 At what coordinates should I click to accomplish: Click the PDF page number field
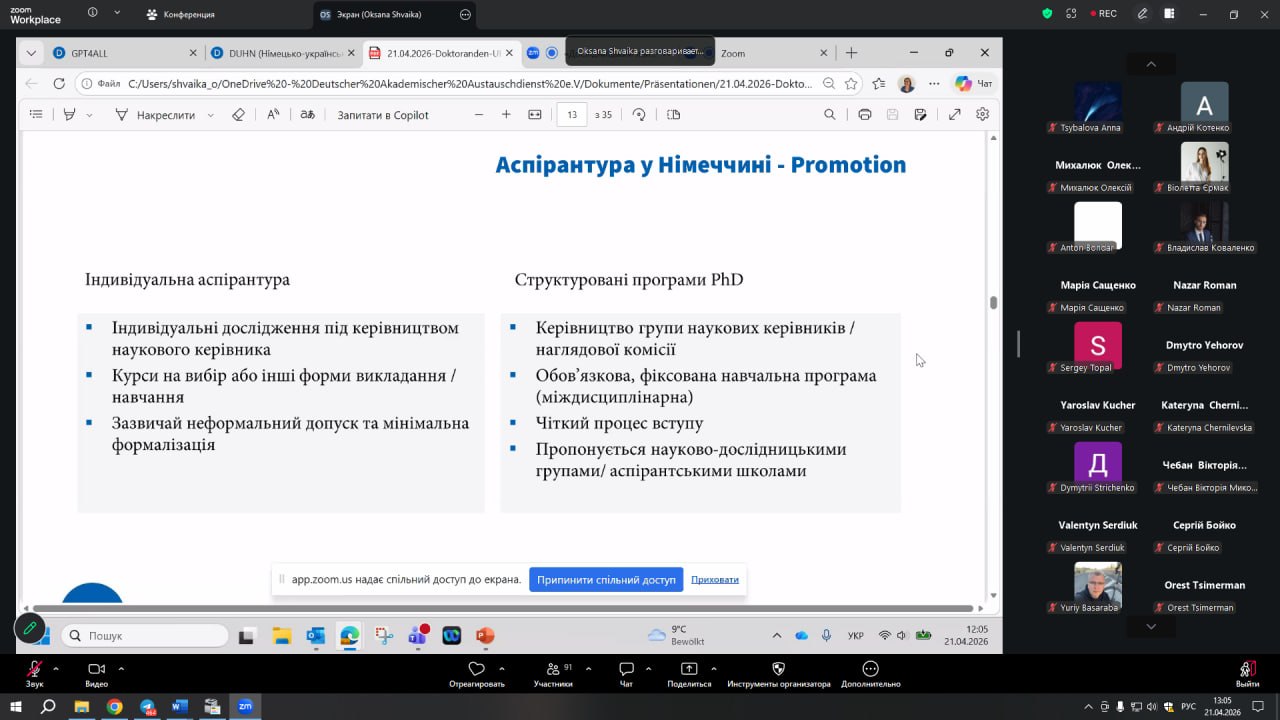(572, 115)
